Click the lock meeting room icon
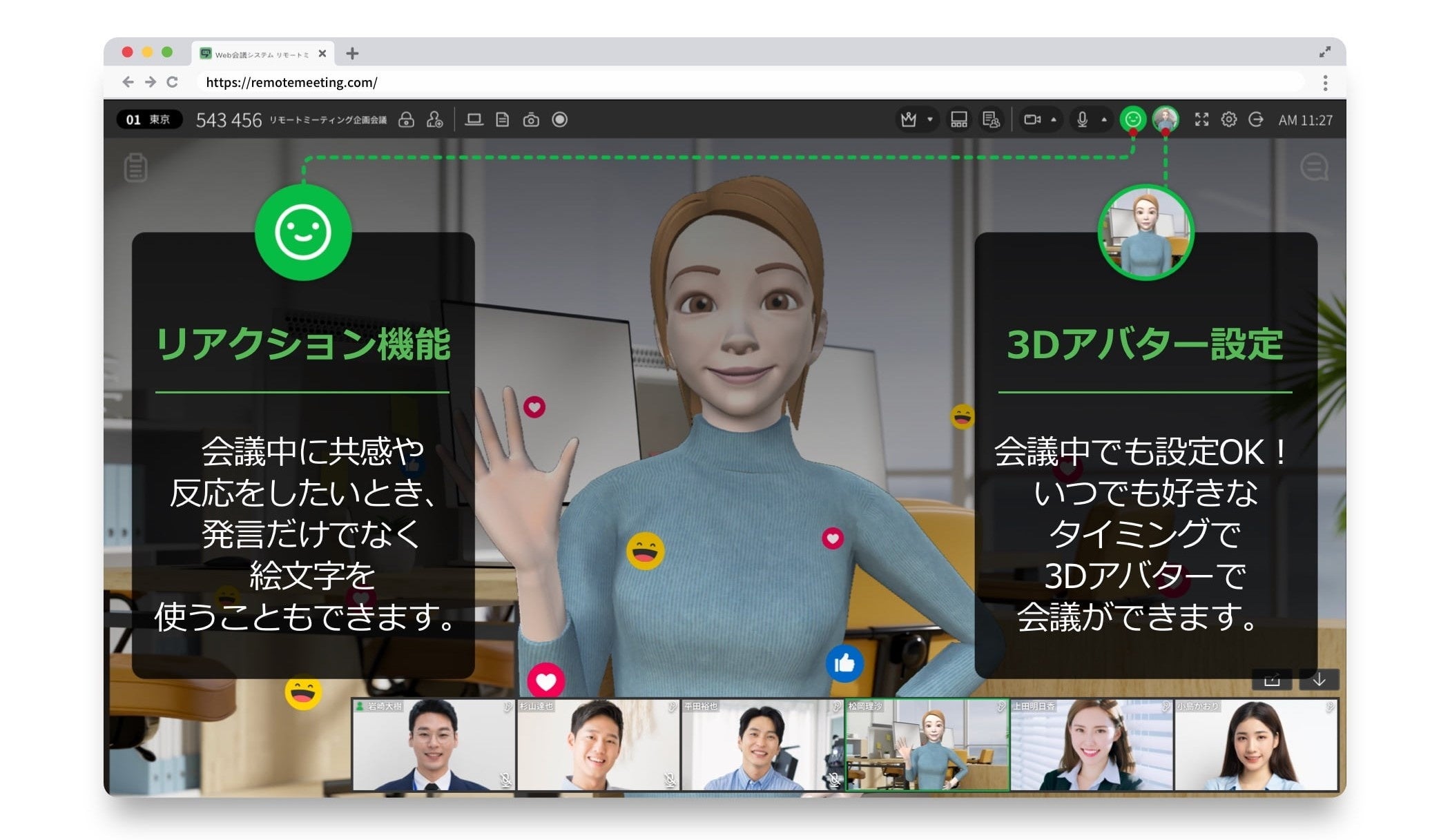The height and width of the screenshot is (840, 1450). (x=407, y=120)
